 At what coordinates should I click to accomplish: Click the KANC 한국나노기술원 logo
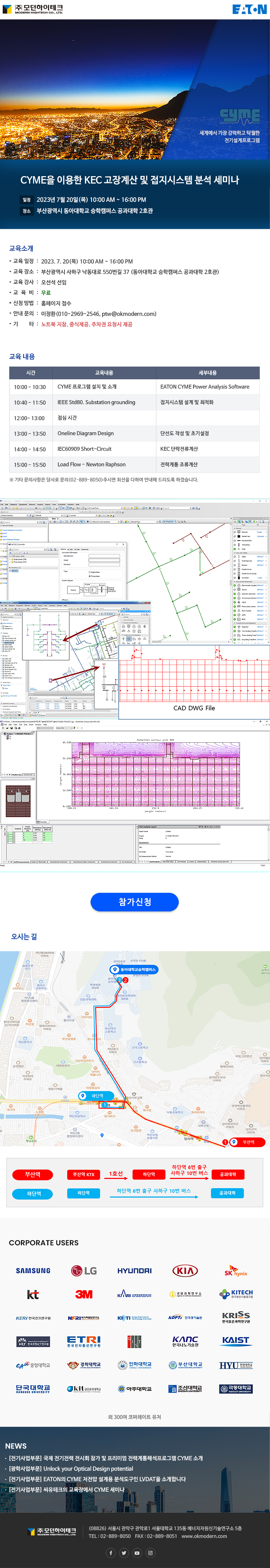185,1341
